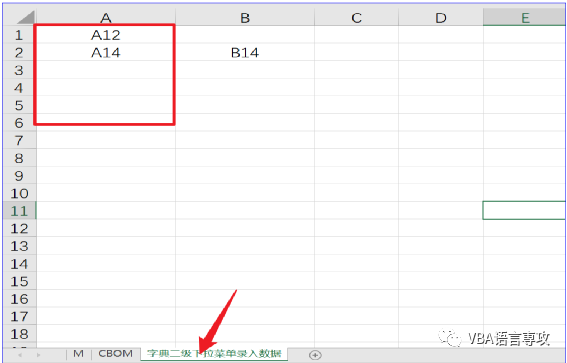Select row 7 header

[19, 140]
